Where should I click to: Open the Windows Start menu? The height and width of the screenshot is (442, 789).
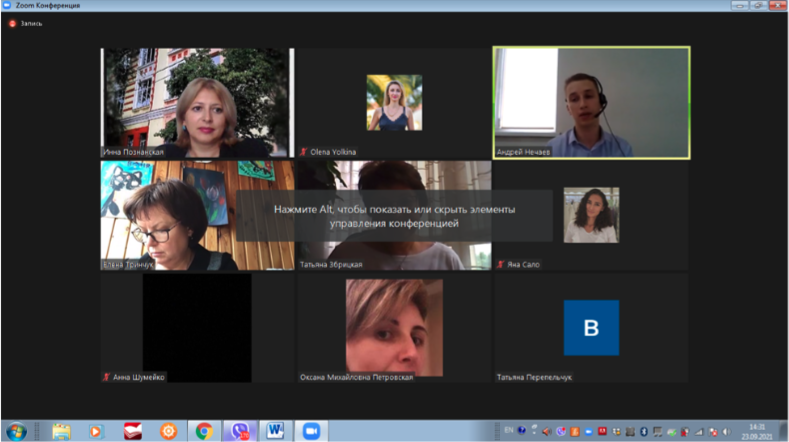click(17, 430)
